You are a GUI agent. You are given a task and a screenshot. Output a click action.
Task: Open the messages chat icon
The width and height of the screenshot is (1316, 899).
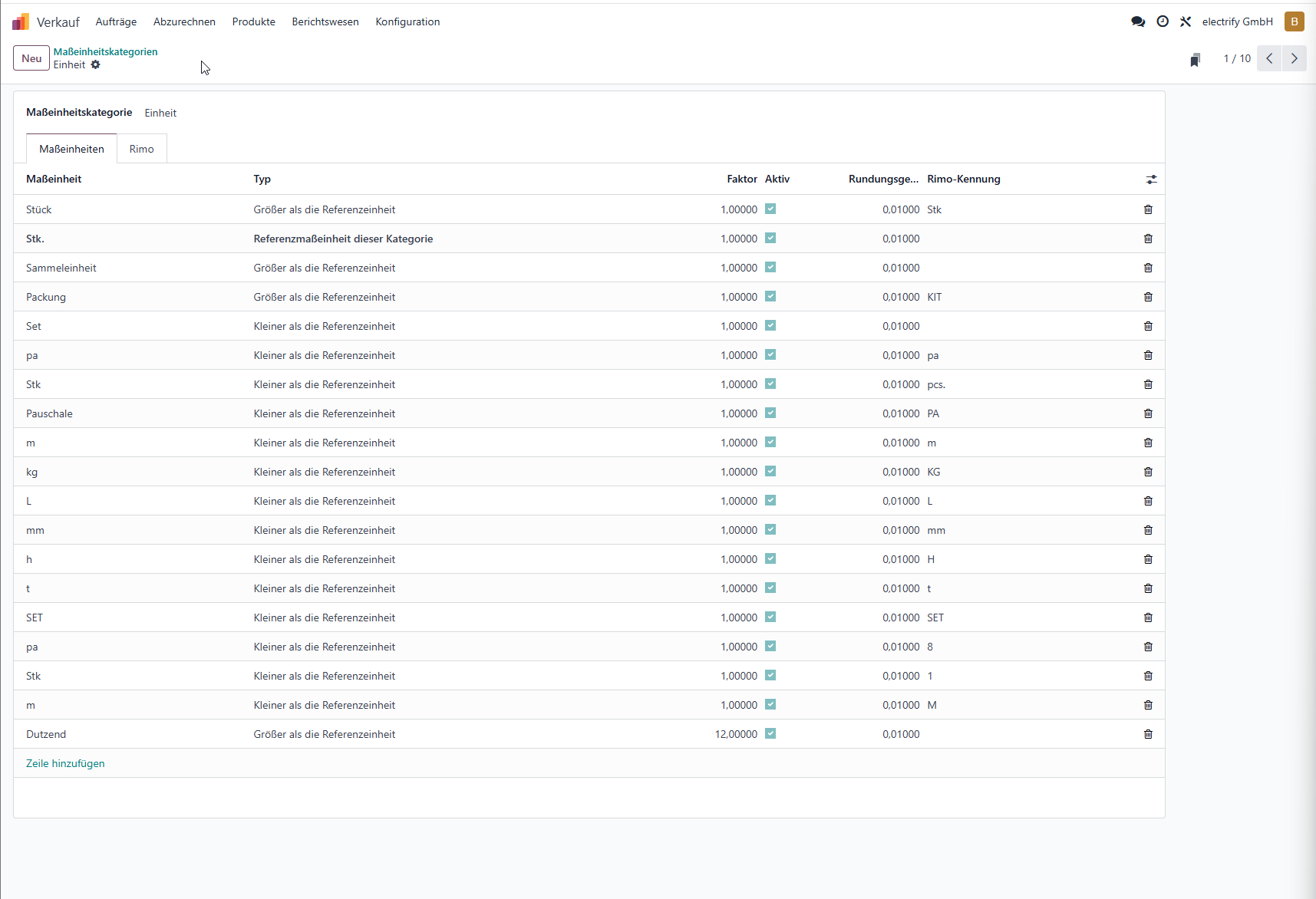pos(1138,21)
